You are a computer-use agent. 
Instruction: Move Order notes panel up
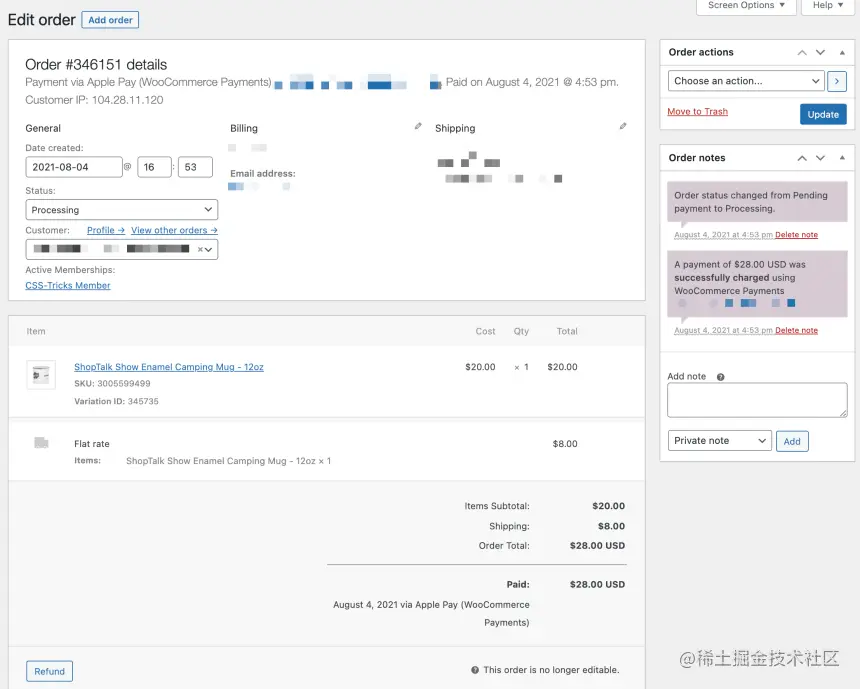click(802, 158)
